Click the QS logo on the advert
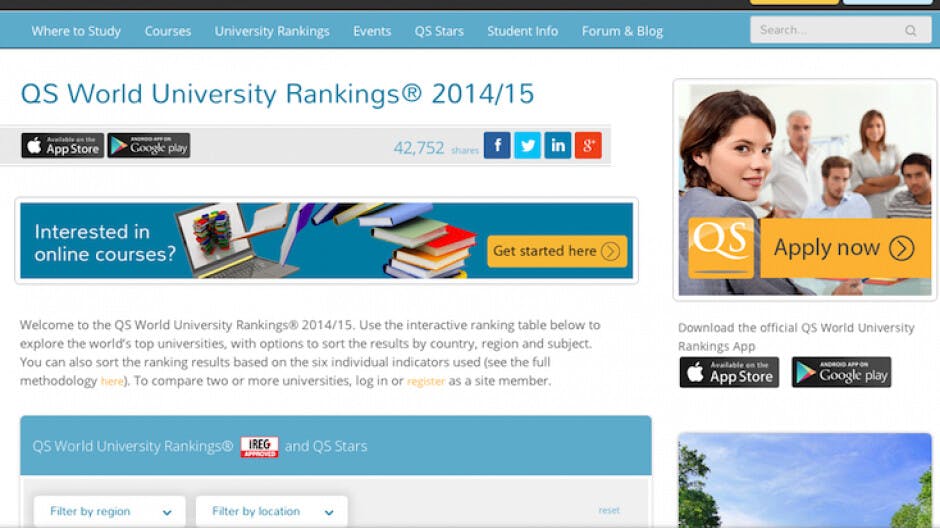Image resolution: width=940 pixels, height=528 pixels. point(721,248)
